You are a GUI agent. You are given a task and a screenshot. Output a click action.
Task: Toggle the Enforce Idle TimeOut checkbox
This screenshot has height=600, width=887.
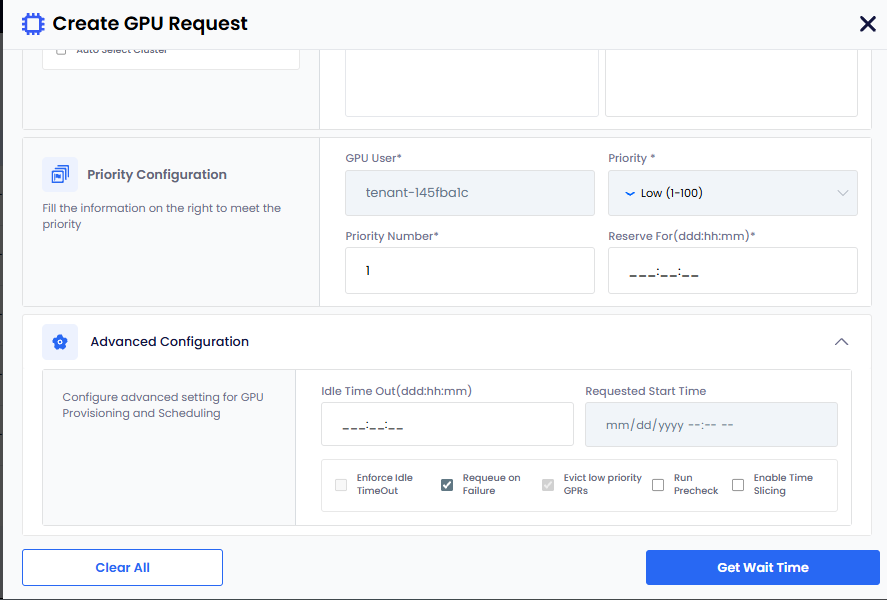pos(341,485)
